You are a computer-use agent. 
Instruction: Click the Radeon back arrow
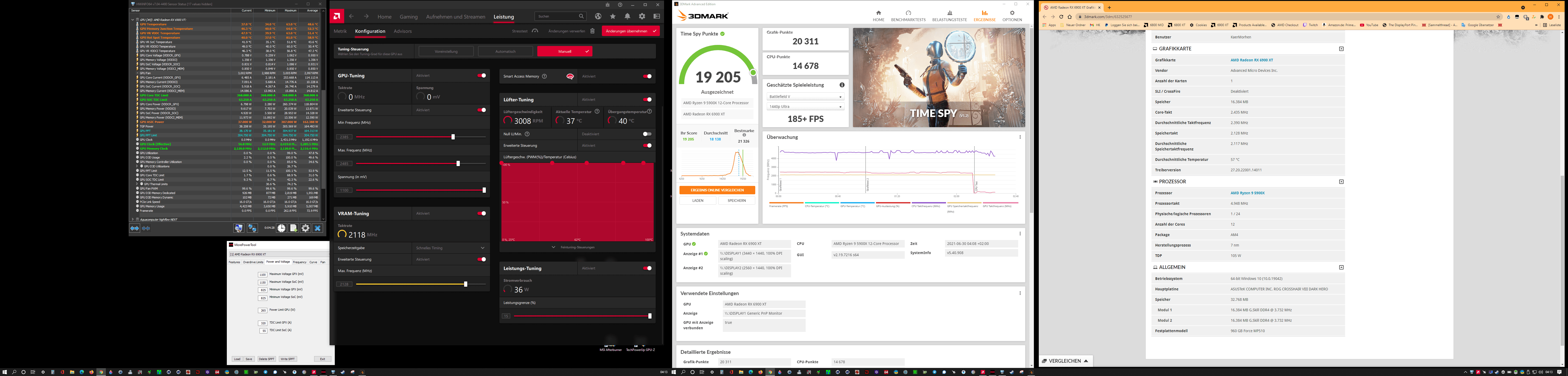pos(351,16)
